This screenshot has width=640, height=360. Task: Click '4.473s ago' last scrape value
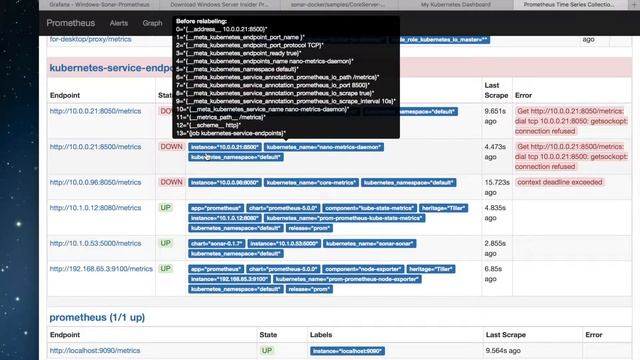pyautogui.click(x=495, y=151)
